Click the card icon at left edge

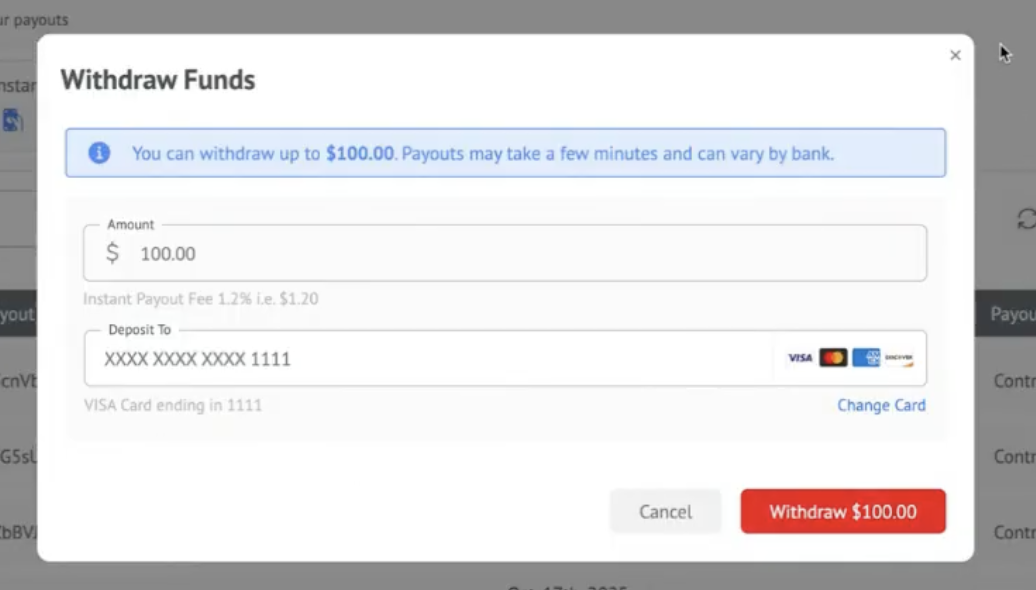pyautogui.click(x=12, y=121)
